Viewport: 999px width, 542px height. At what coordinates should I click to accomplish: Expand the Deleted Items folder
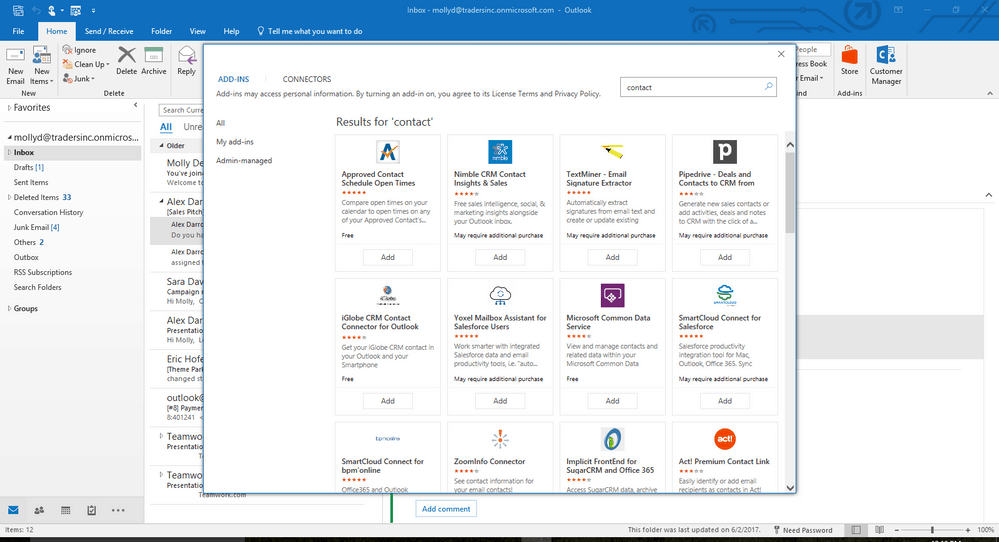(9, 197)
